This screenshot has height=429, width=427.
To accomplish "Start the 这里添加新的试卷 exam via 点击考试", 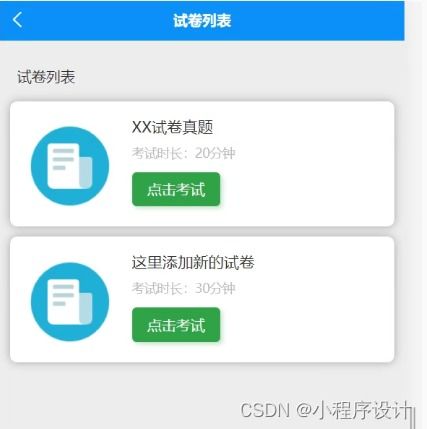I will coord(176,325).
